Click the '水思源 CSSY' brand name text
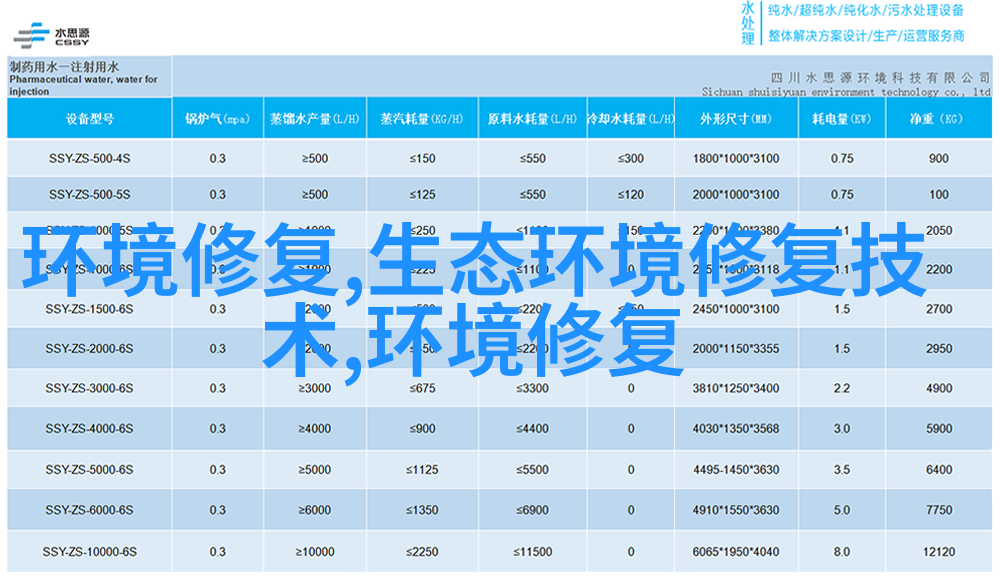The image size is (1000, 581). 71,37
